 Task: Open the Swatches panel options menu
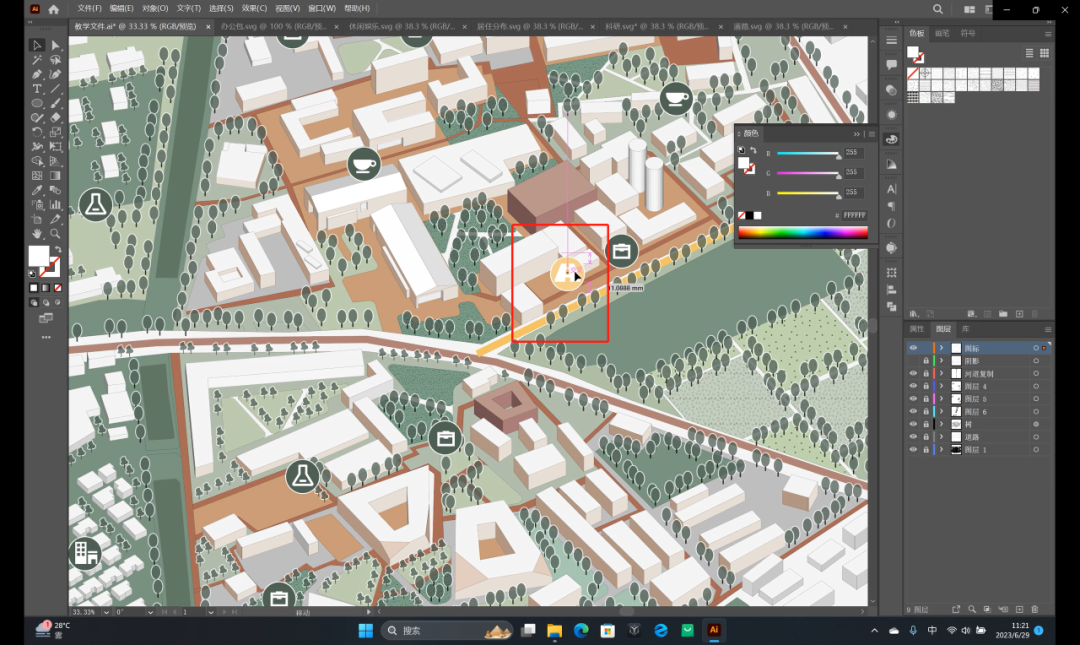(1048, 34)
